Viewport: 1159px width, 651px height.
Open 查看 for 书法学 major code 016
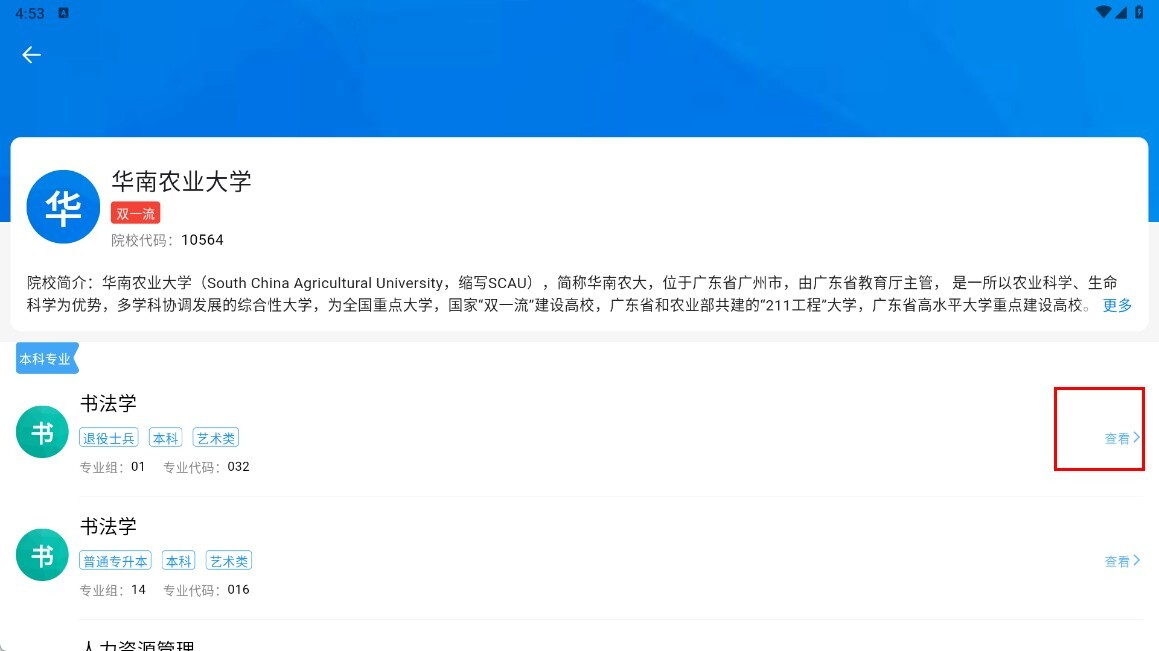pyautogui.click(x=1122, y=561)
